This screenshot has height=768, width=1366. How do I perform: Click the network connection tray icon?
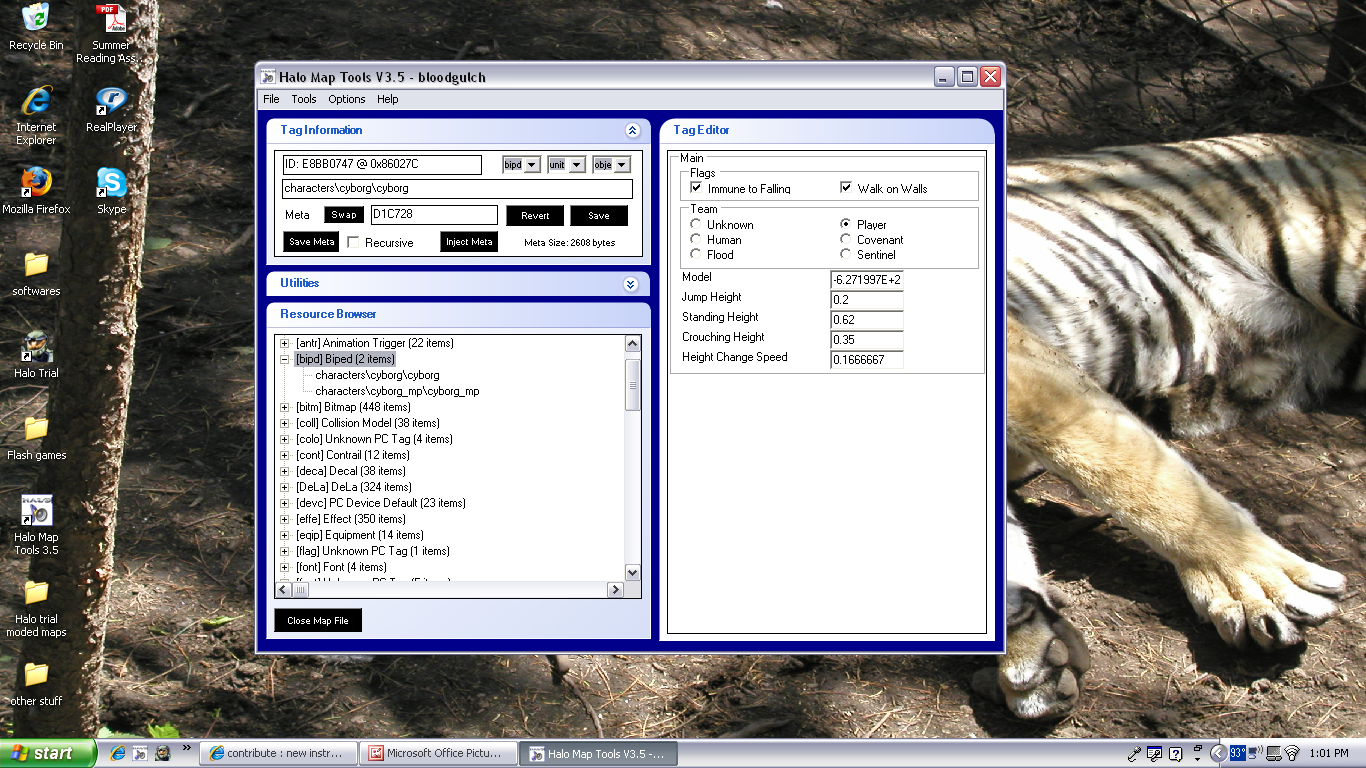point(1256,753)
